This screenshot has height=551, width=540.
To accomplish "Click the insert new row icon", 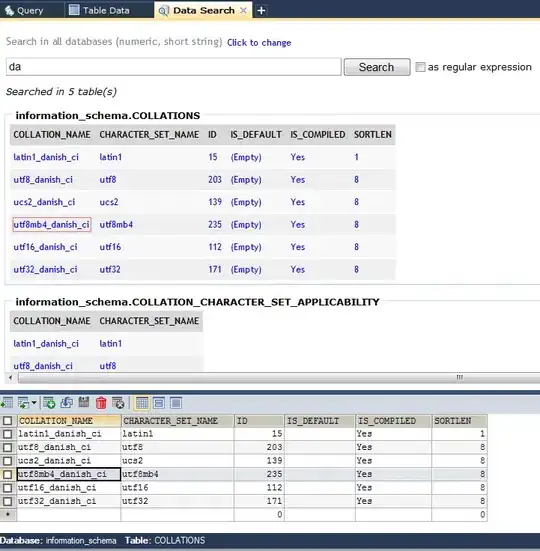I will click(49, 403).
